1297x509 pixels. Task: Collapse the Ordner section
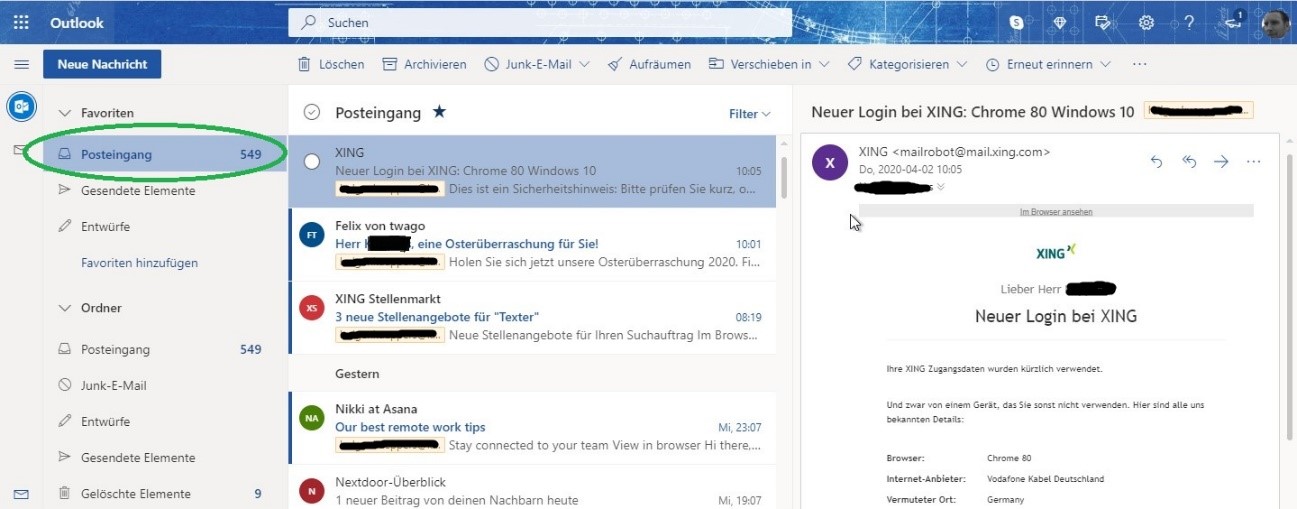tap(65, 308)
